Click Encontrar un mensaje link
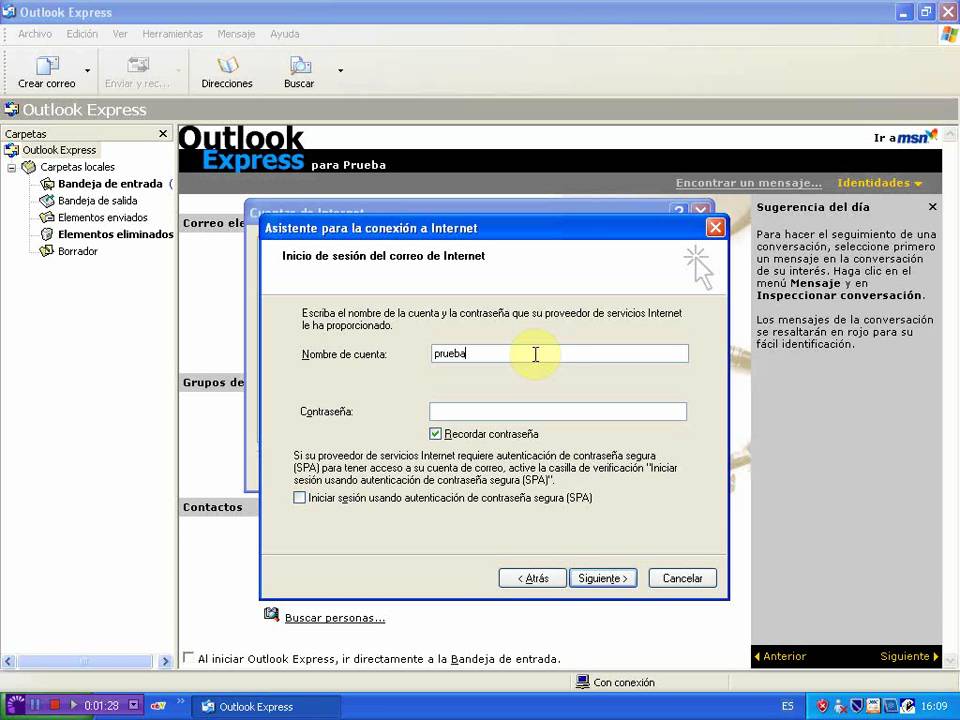 [x=749, y=183]
